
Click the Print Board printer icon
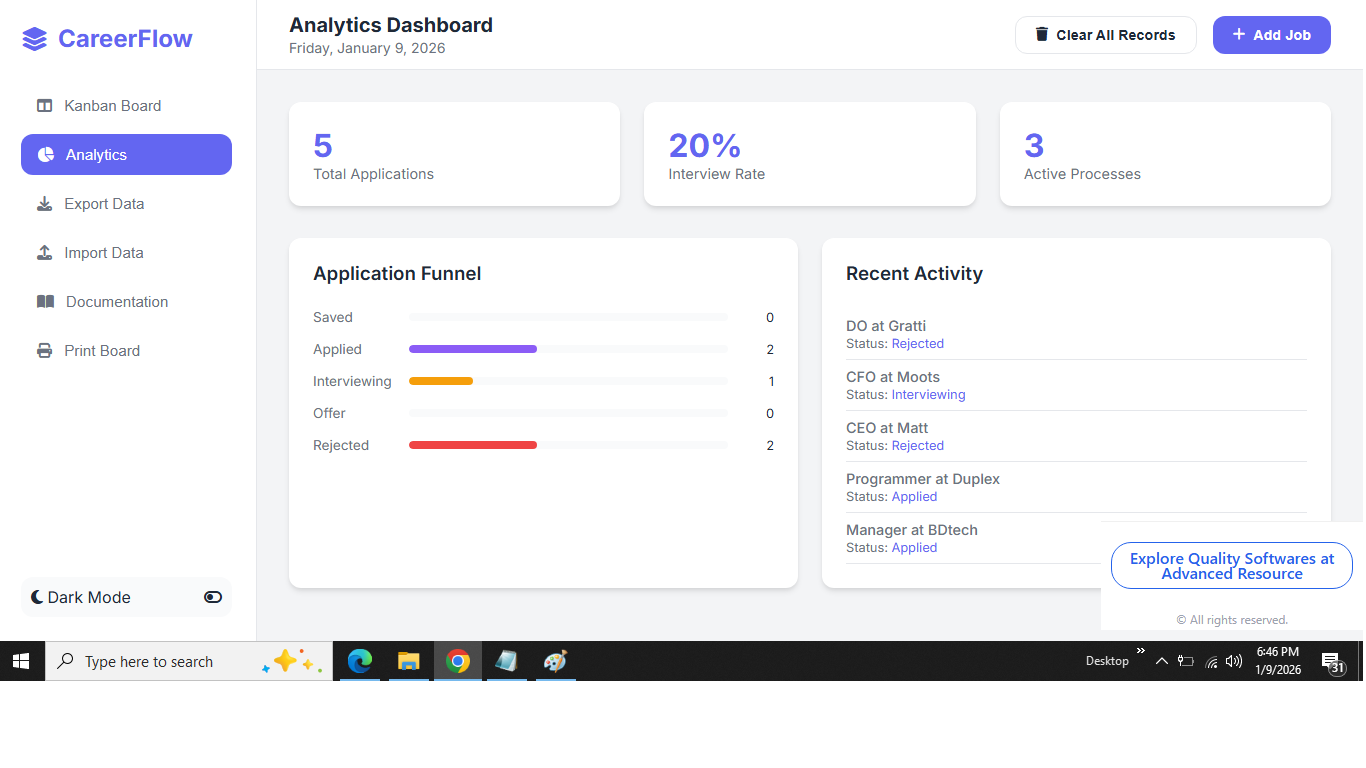(44, 351)
